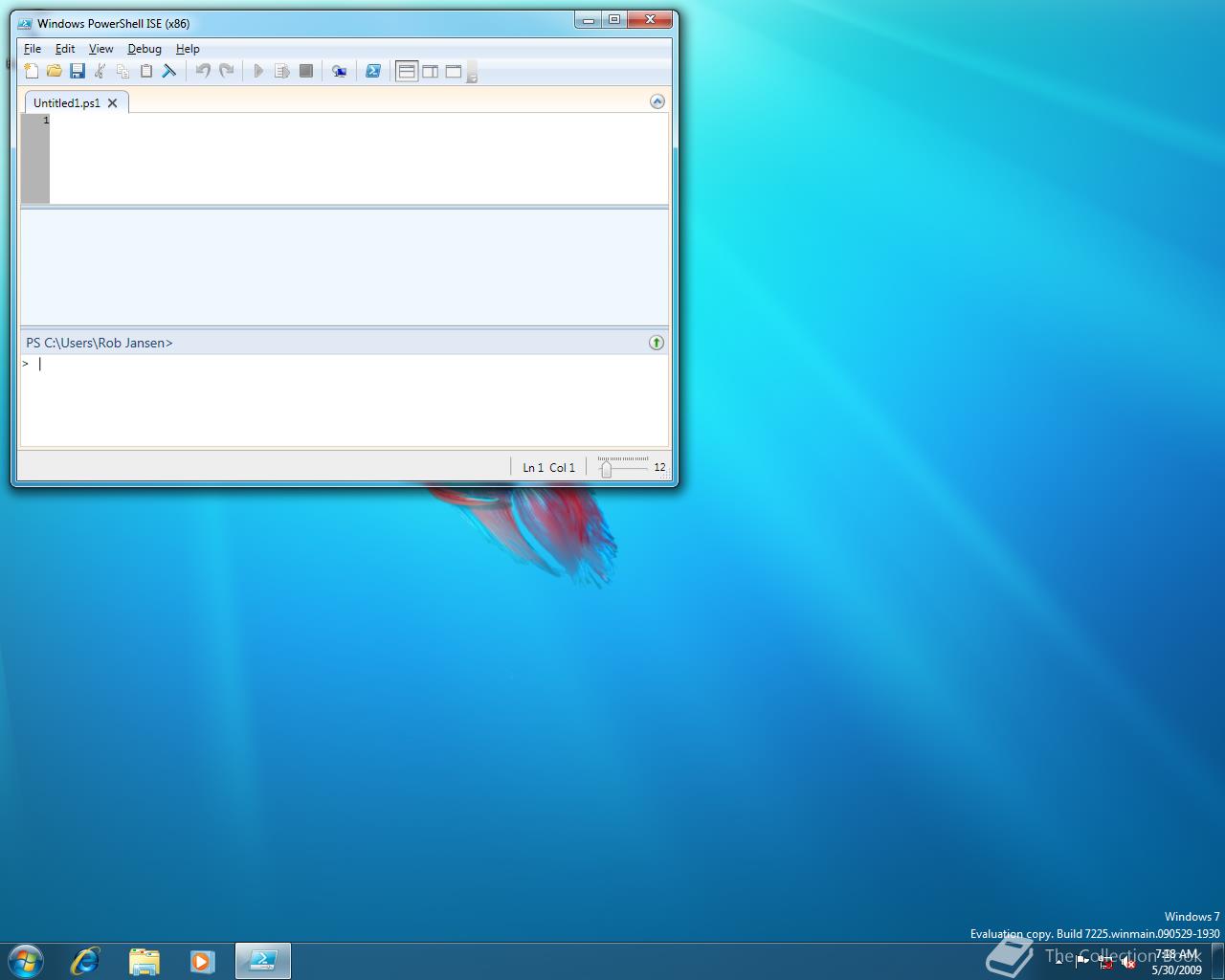Screen dimensions: 1225x980
Task: Click the zoom value 12 in status bar
Action: tap(659, 467)
